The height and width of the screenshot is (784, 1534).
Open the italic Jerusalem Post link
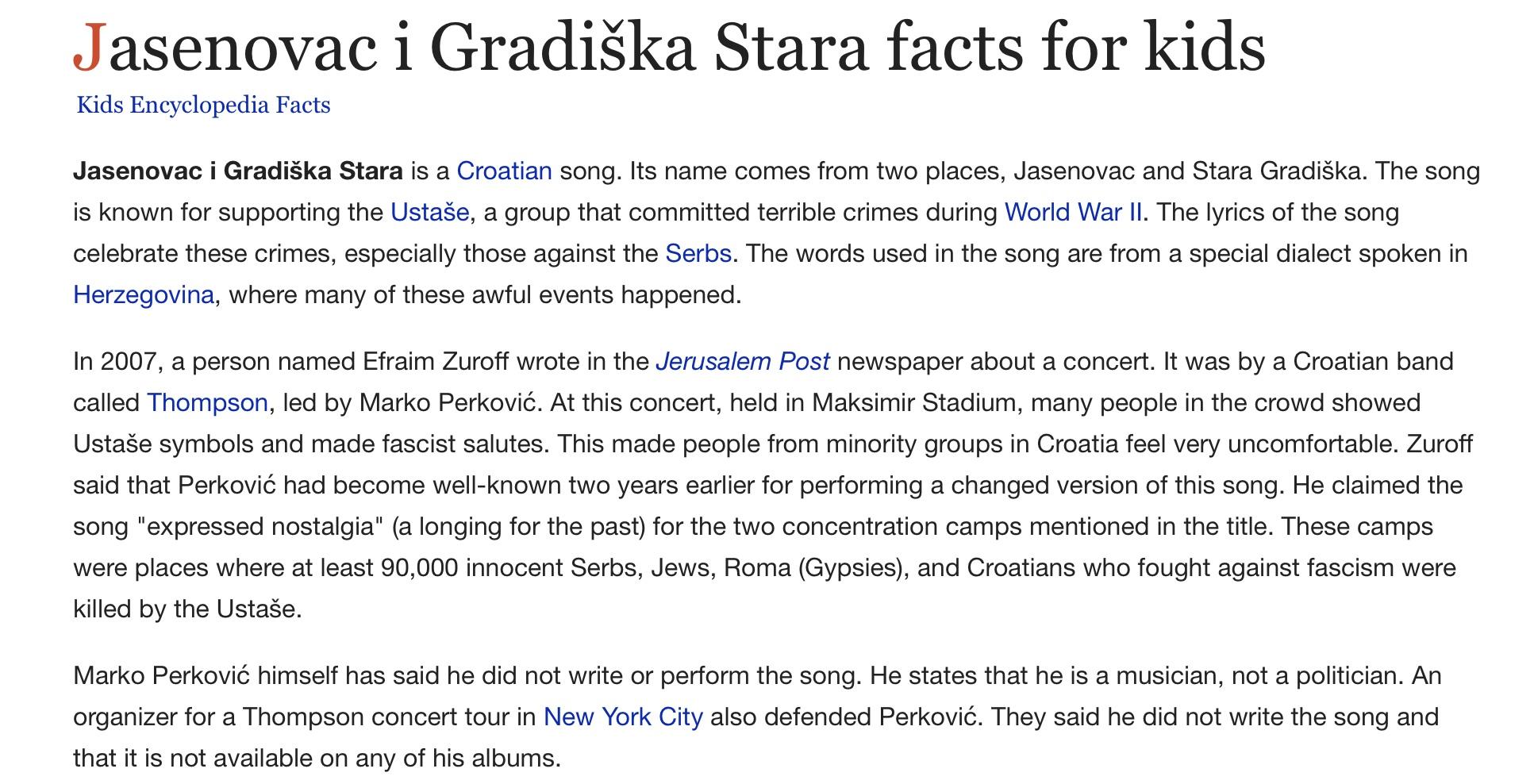pos(742,362)
